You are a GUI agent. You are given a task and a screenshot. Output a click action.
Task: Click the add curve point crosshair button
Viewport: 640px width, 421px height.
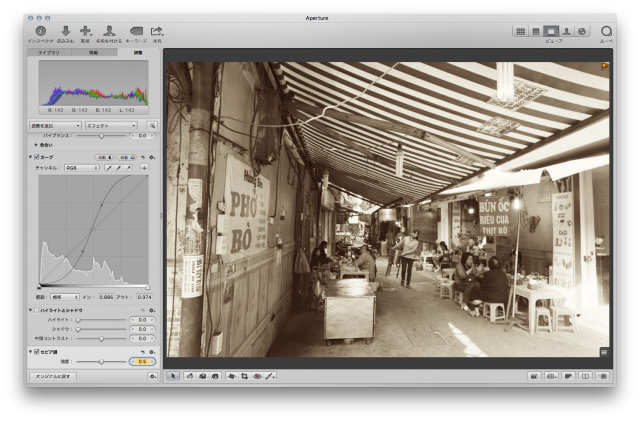pos(144,168)
